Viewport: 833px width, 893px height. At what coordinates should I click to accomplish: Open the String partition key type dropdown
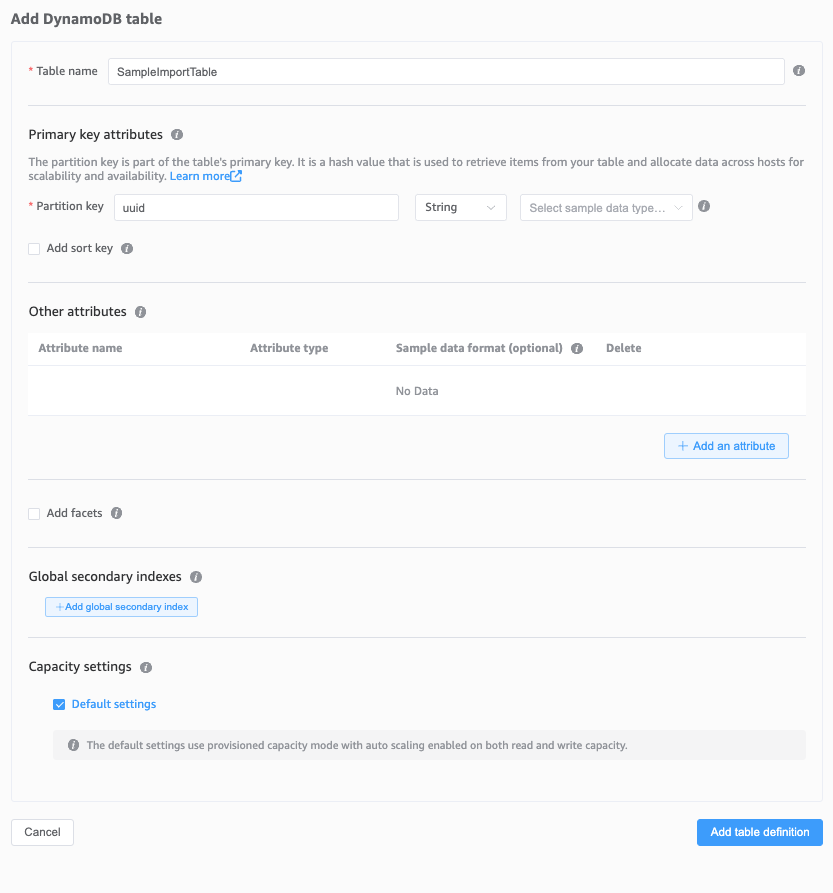tap(460, 207)
